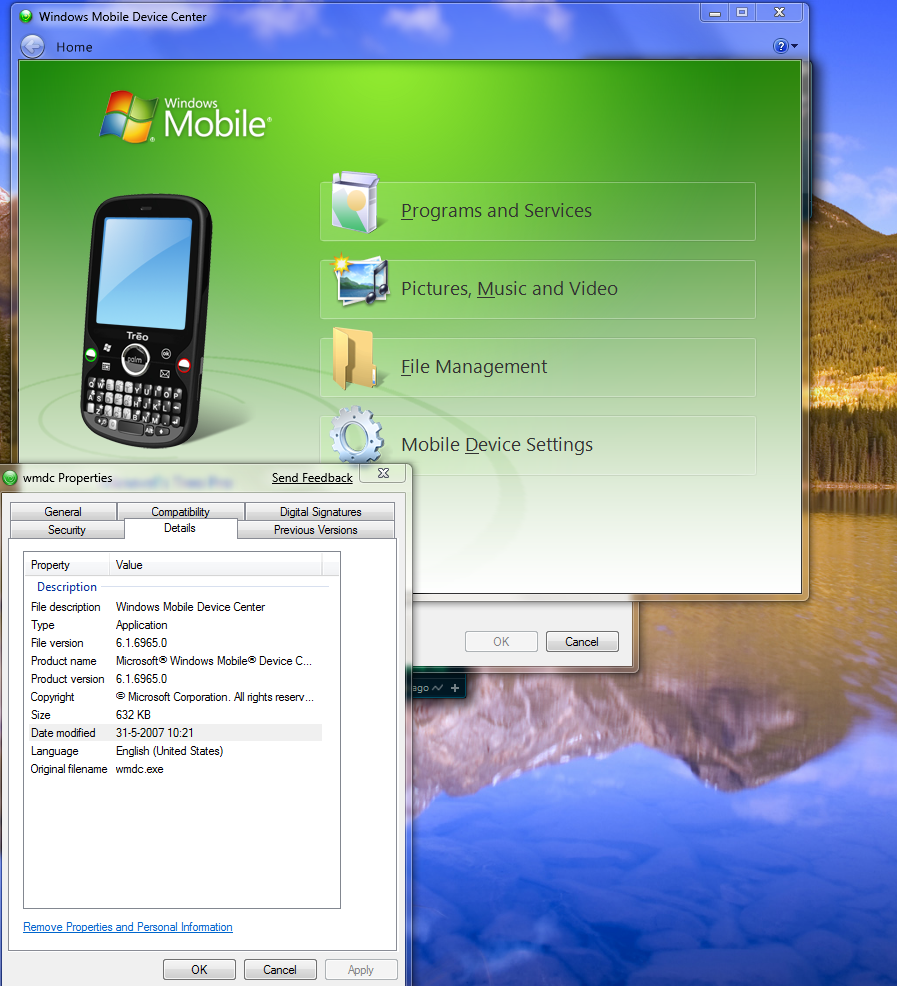
Task: Click the Description group header
Action: coord(67,587)
